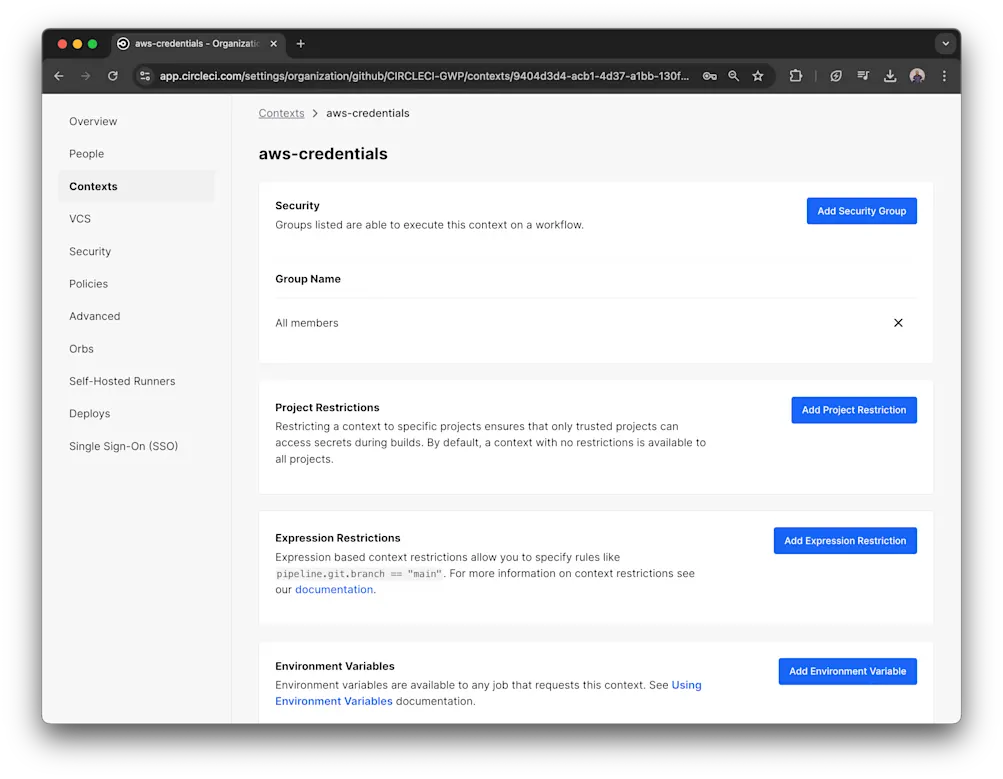Click the Contexts breadcrumb link
Image resolution: width=1003 pixels, height=779 pixels.
pos(281,113)
